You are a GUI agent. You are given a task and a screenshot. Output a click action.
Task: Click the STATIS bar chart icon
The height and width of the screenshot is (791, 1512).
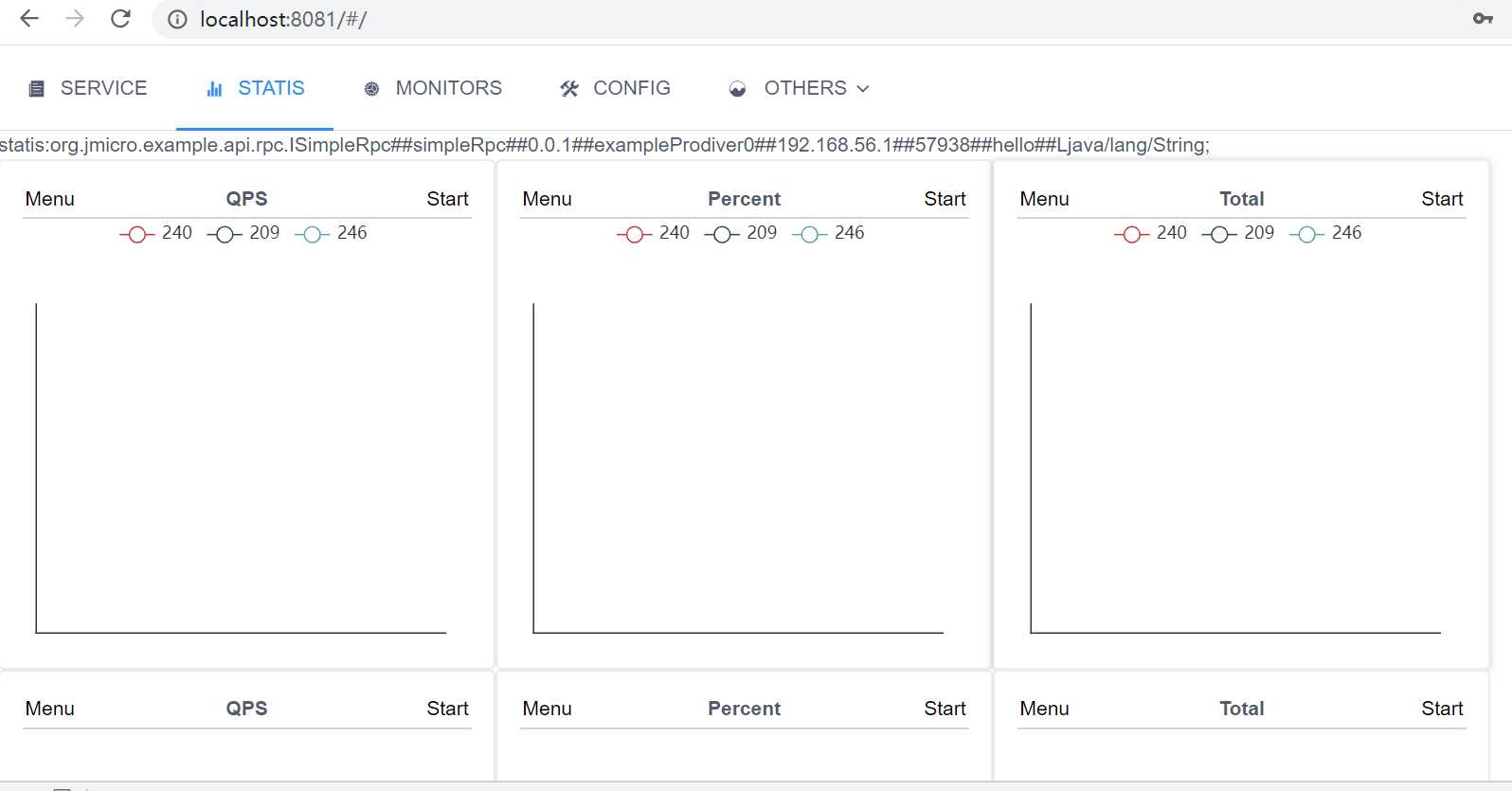214,89
